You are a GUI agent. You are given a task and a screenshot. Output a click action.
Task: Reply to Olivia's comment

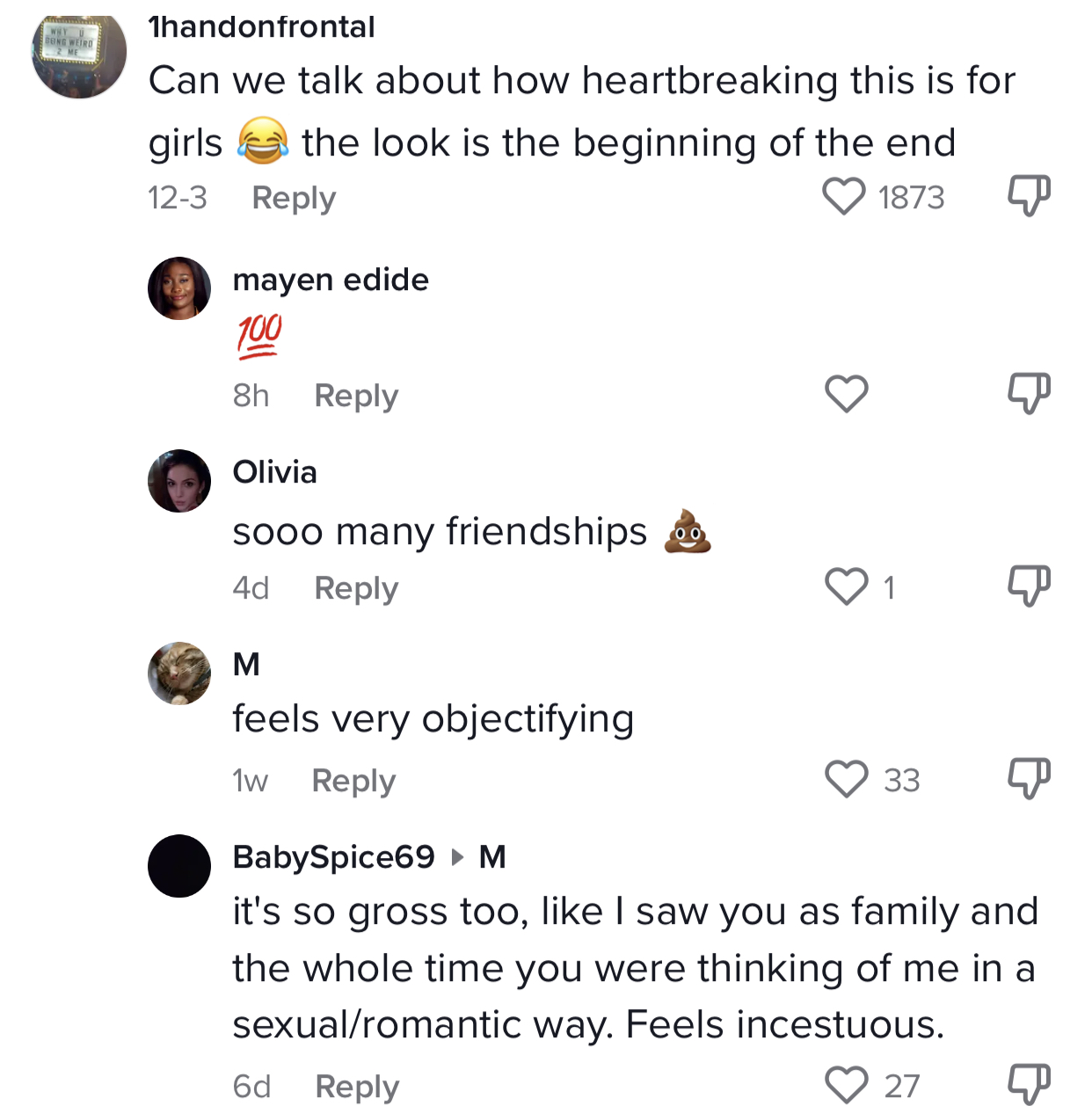coord(356,589)
